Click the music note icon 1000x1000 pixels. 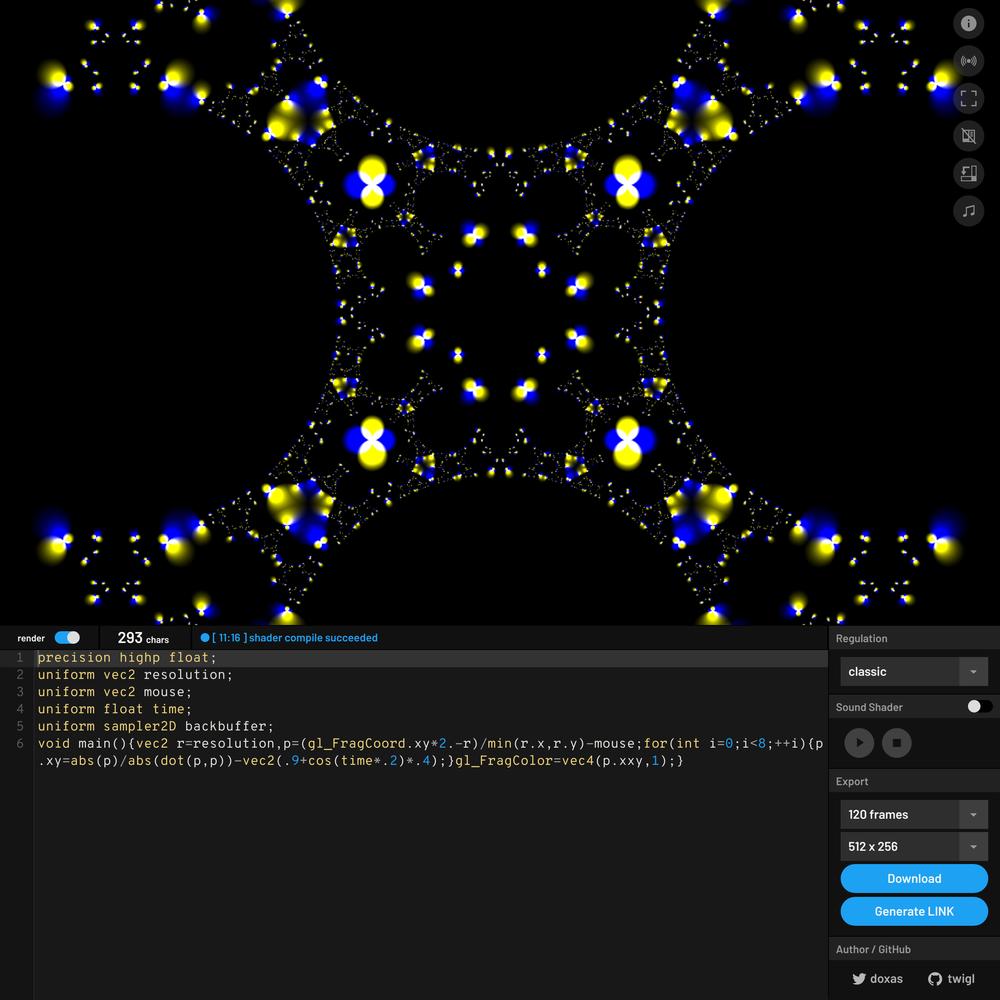(x=968, y=210)
